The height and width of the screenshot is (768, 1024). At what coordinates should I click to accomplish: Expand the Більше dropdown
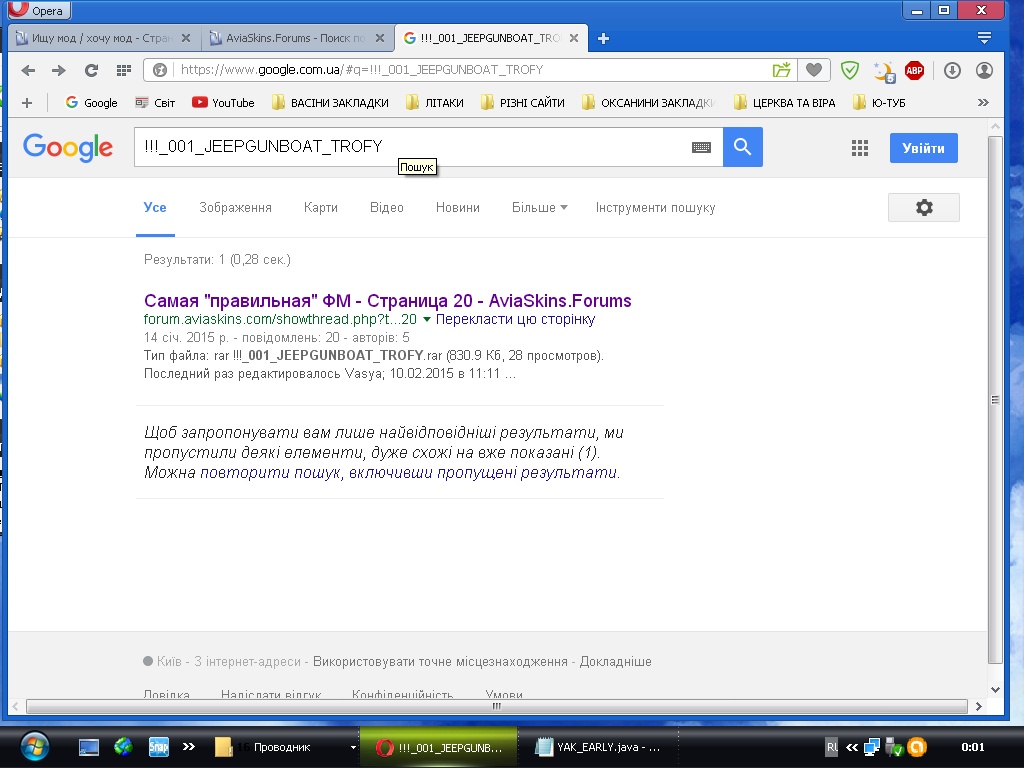pyautogui.click(x=539, y=208)
